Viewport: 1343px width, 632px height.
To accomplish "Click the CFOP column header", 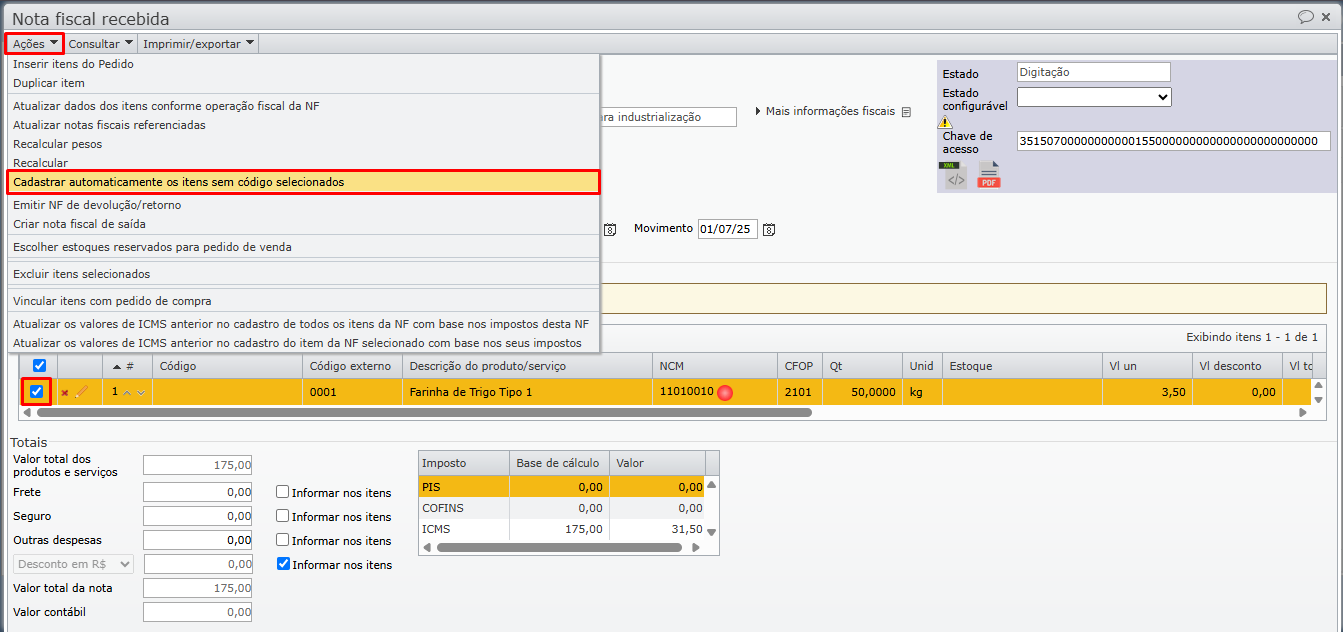I will pos(799,366).
